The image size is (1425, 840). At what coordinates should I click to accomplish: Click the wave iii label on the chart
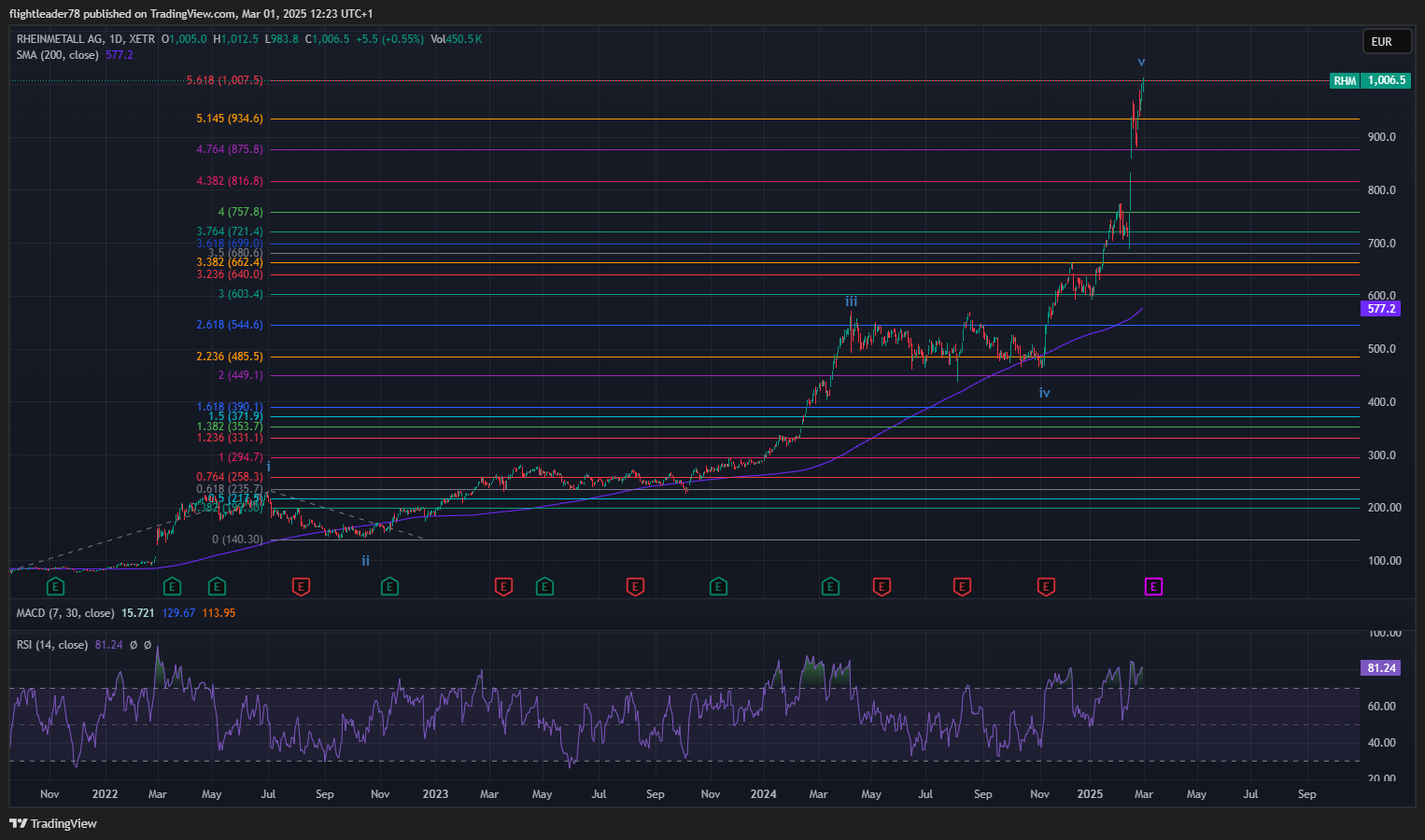pyautogui.click(x=852, y=301)
